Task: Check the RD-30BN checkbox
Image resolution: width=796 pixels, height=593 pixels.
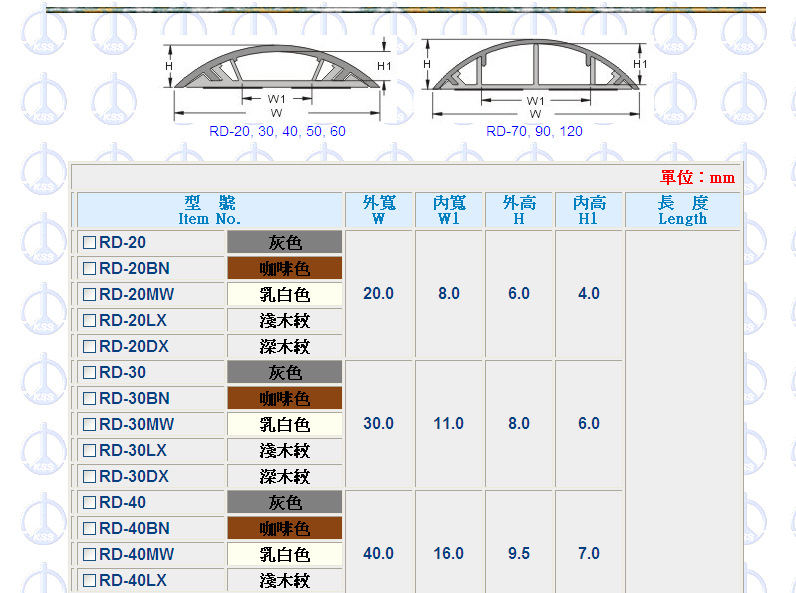Action: click(89, 398)
